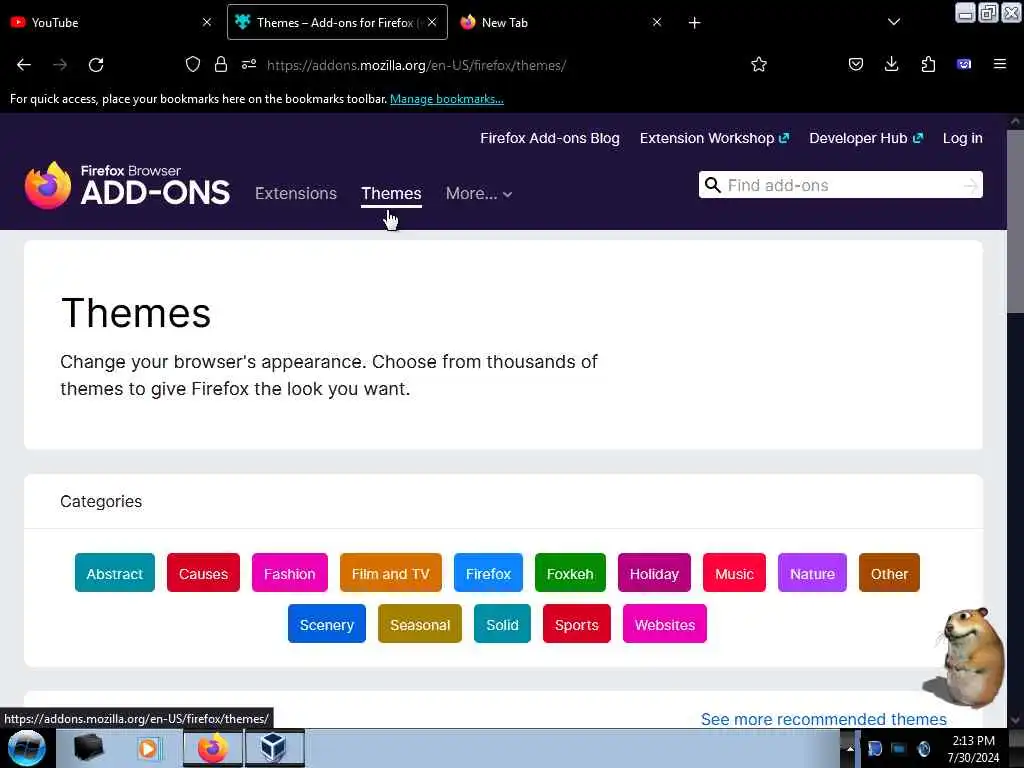
Task: Select the Holiday category
Action: 654,573
